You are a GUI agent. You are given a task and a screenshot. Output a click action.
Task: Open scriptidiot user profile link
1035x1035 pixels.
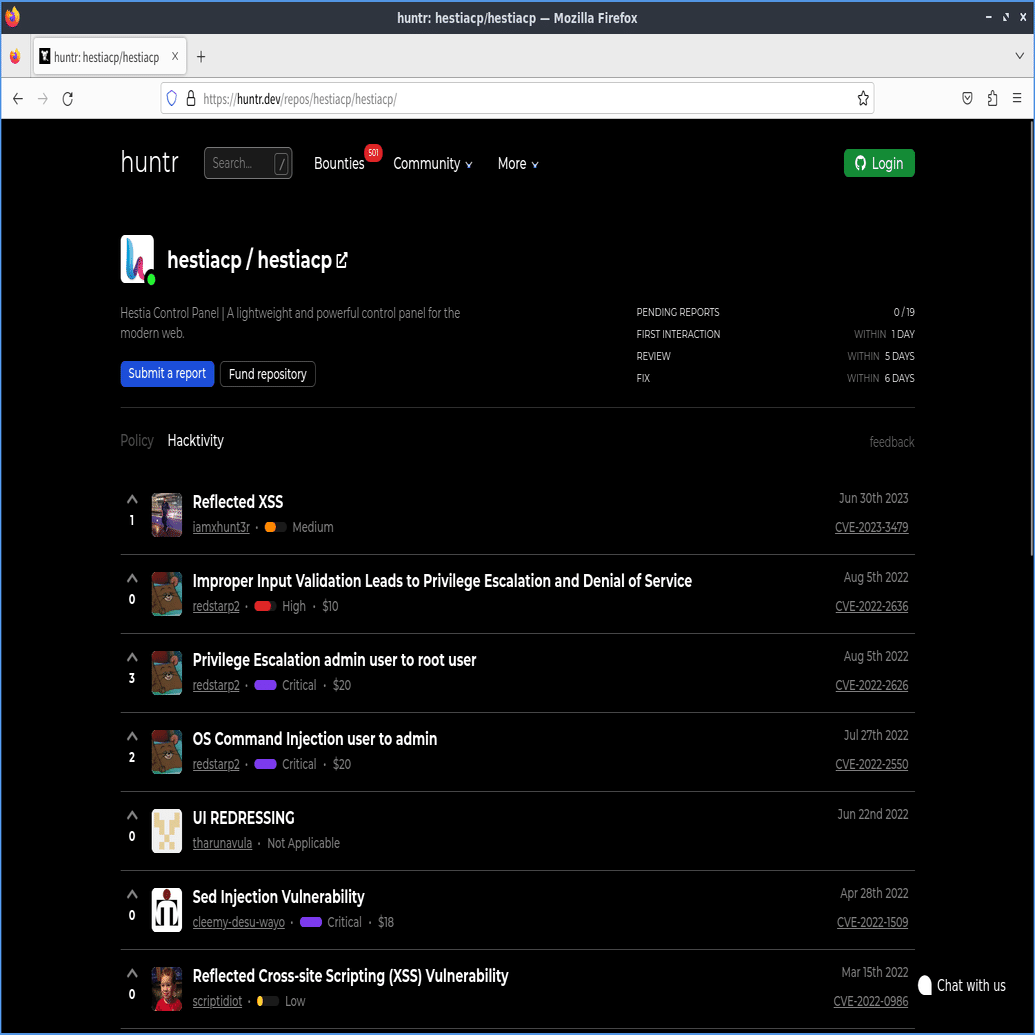pos(217,1001)
